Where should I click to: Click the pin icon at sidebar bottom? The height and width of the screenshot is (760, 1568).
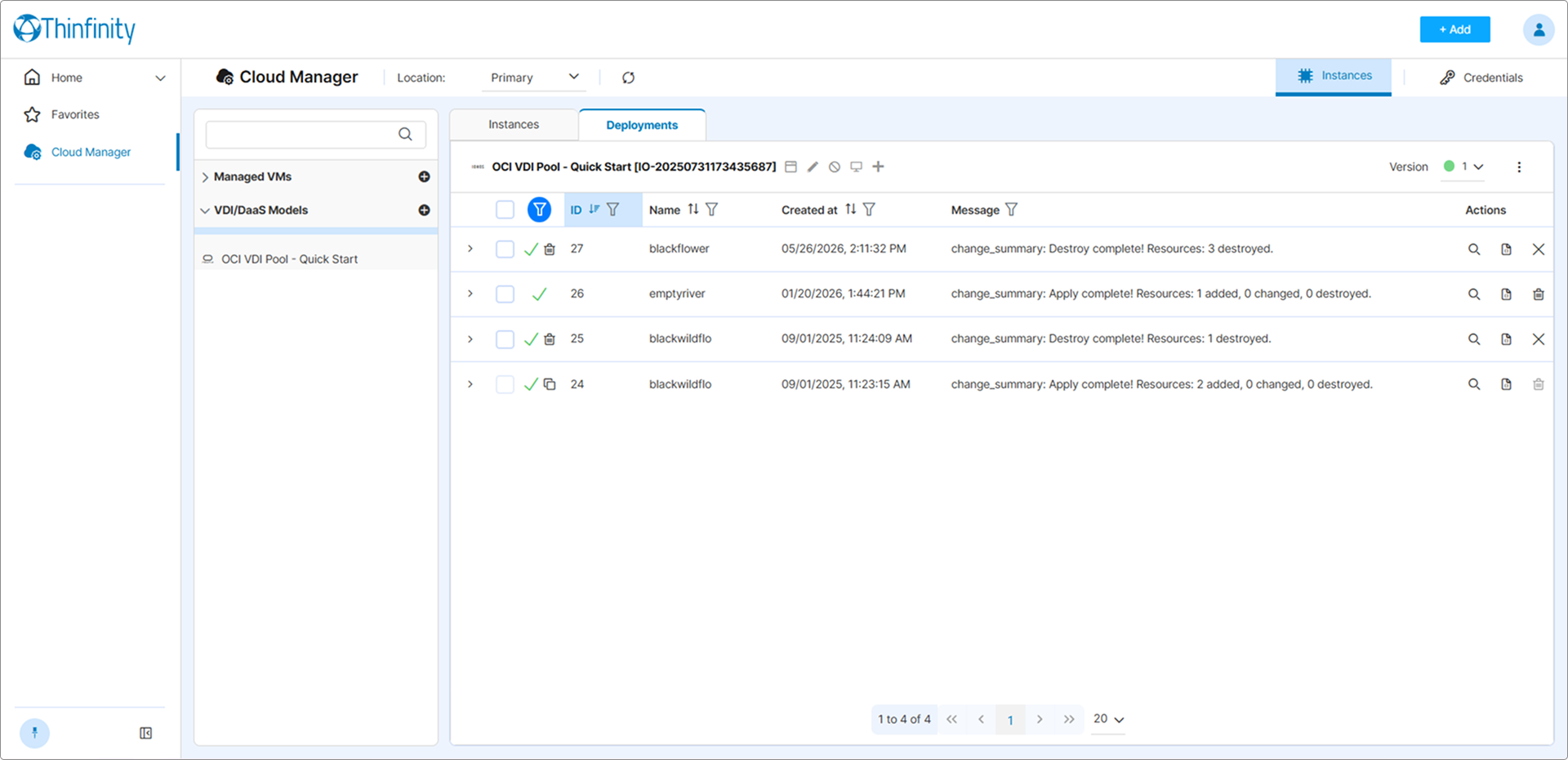pos(34,733)
